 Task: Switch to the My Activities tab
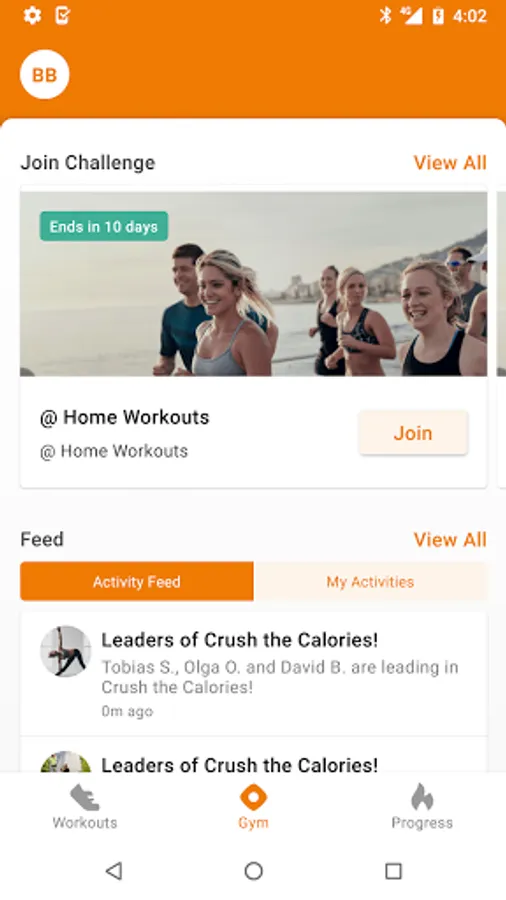370,581
